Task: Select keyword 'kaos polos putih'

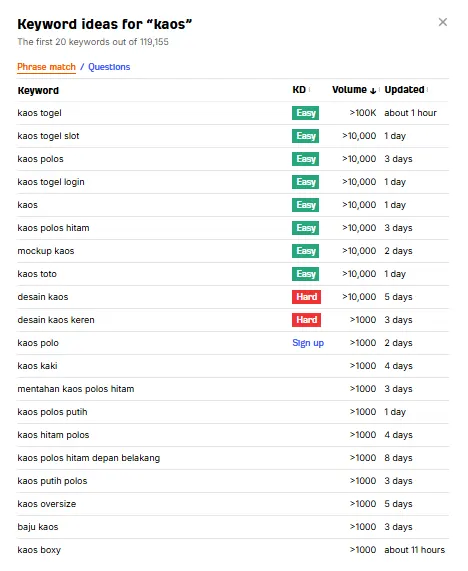Action: point(52,412)
